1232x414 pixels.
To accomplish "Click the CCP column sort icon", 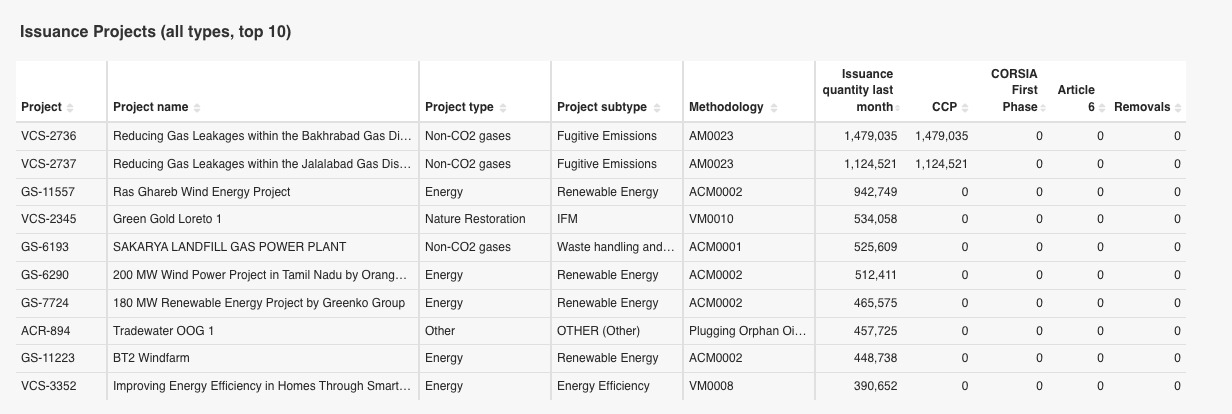I will [966, 108].
